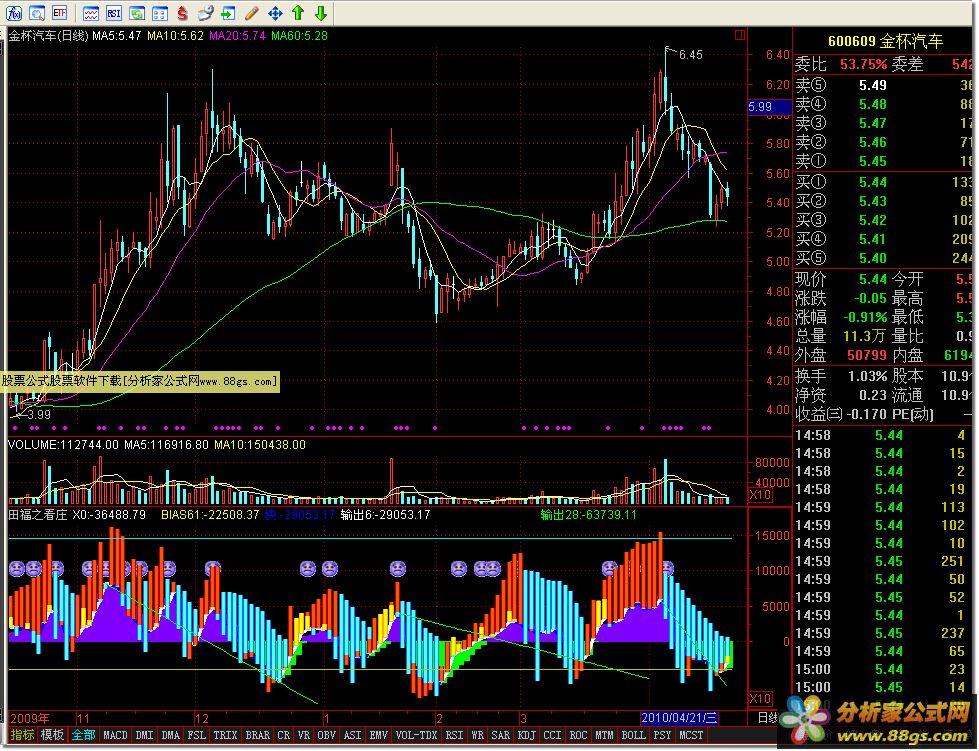Click the 现价 5.44 current price row

click(x=841, y=279)
